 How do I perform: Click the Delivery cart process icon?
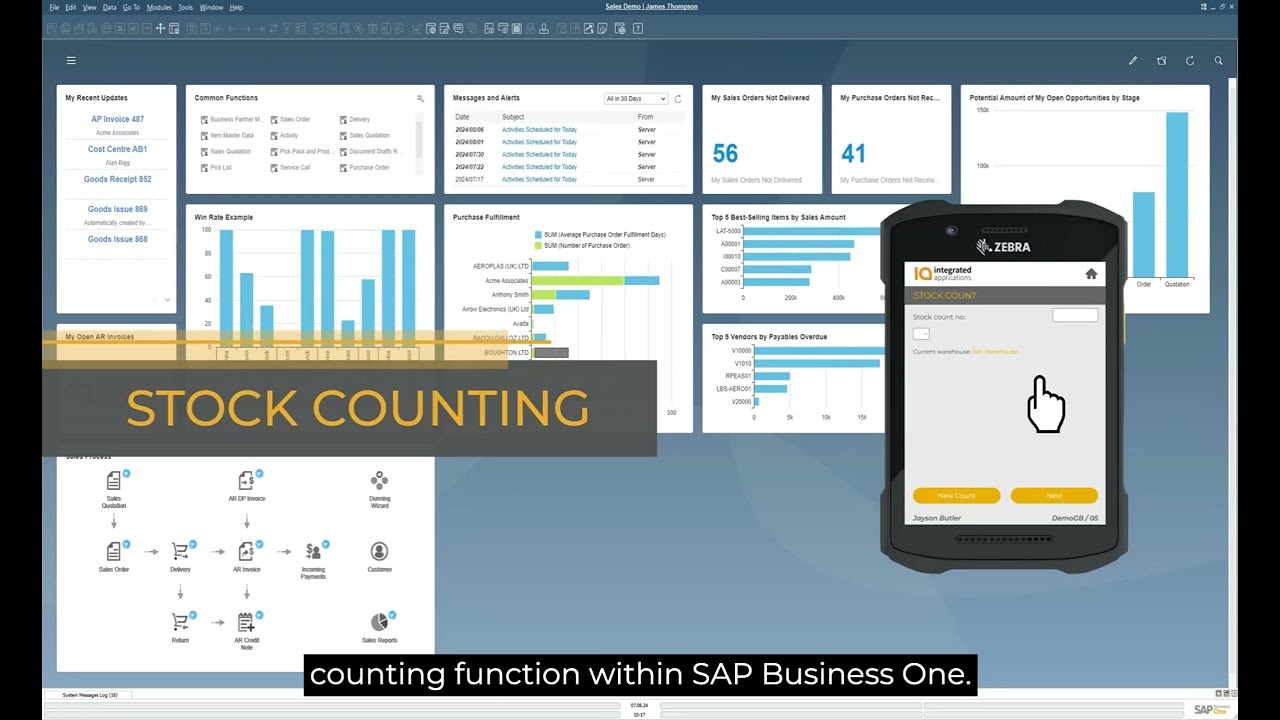[x=180, y=551]
